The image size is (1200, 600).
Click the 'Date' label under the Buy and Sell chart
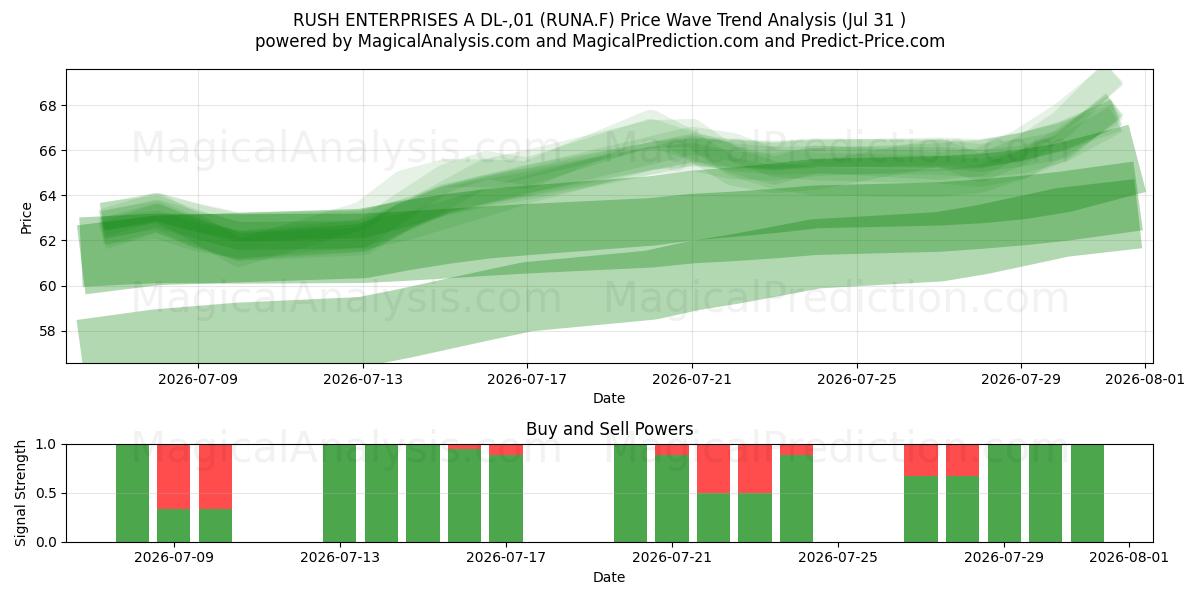pyautogui.click(x=609, y=577)
